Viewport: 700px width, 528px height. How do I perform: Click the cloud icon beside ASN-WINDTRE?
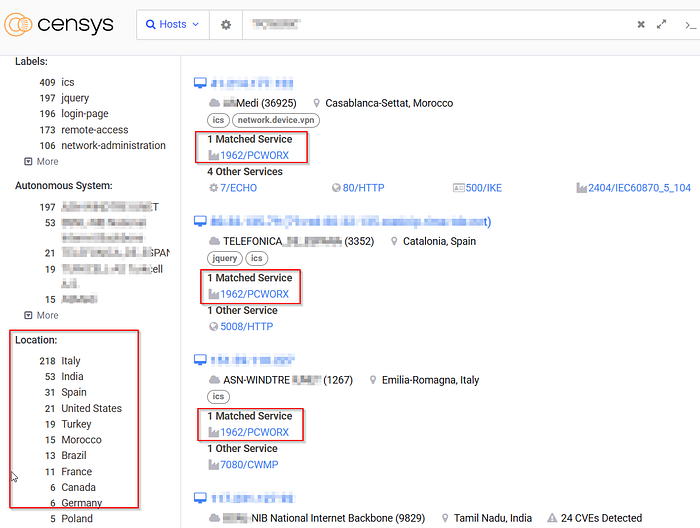click(x=215, y=380)
